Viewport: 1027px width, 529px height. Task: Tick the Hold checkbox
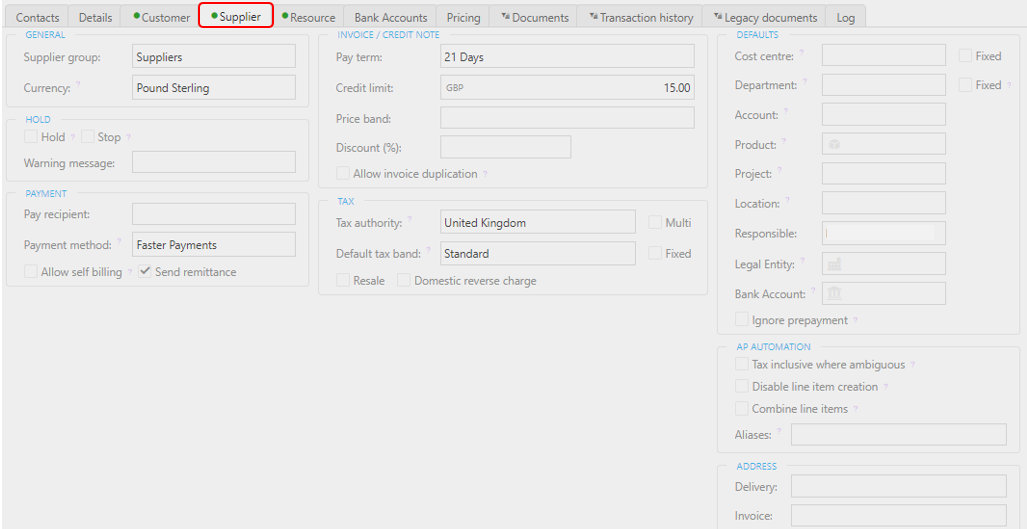tap(30, 137)
